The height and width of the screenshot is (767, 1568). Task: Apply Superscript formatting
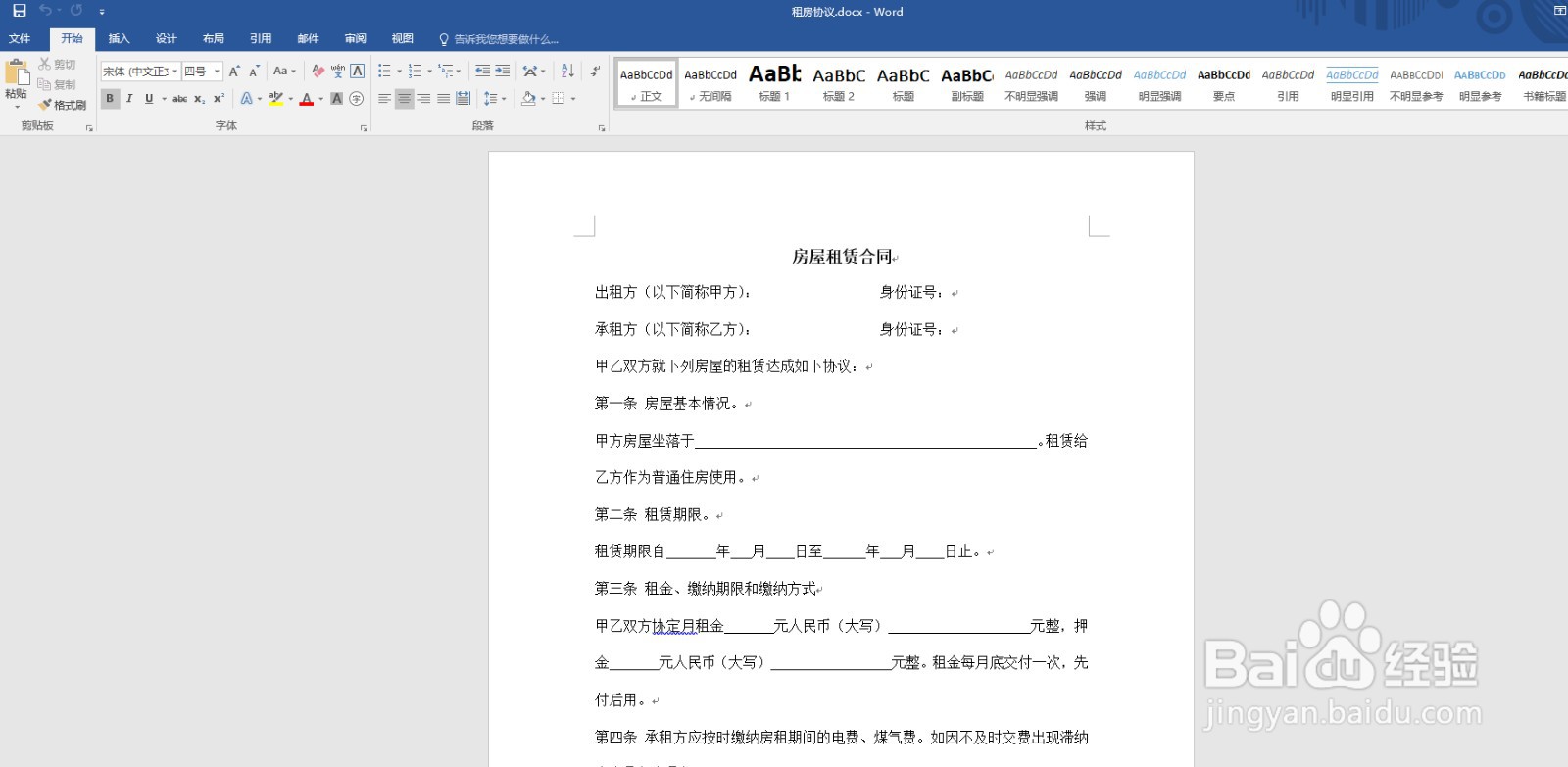click(x=219, y=99)
